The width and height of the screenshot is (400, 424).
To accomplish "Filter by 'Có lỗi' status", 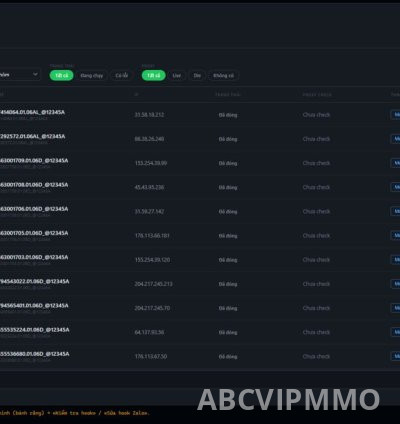I will (122, 75).
